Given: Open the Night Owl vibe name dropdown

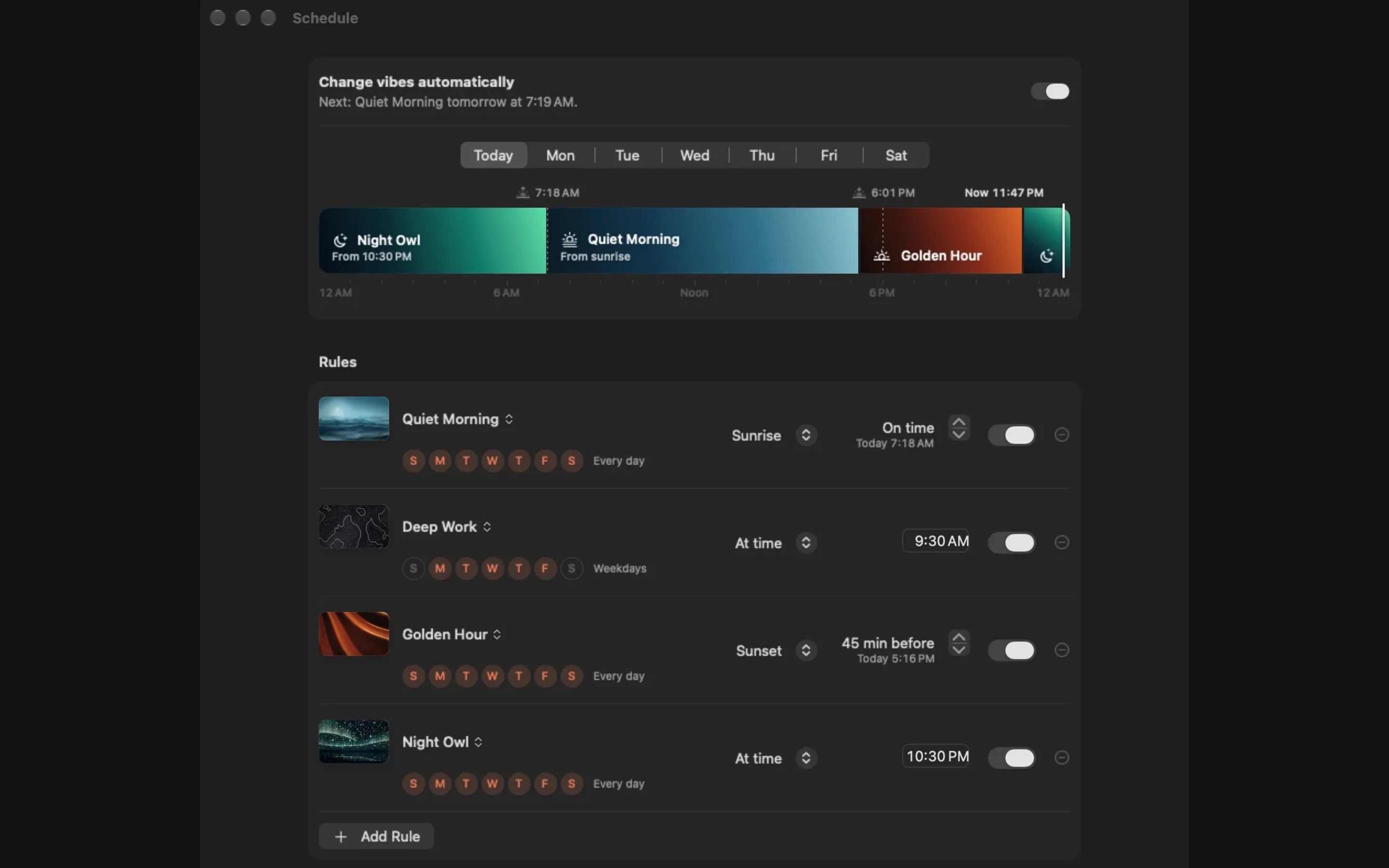Looking at the screenshot, I should tap(442, 742).
